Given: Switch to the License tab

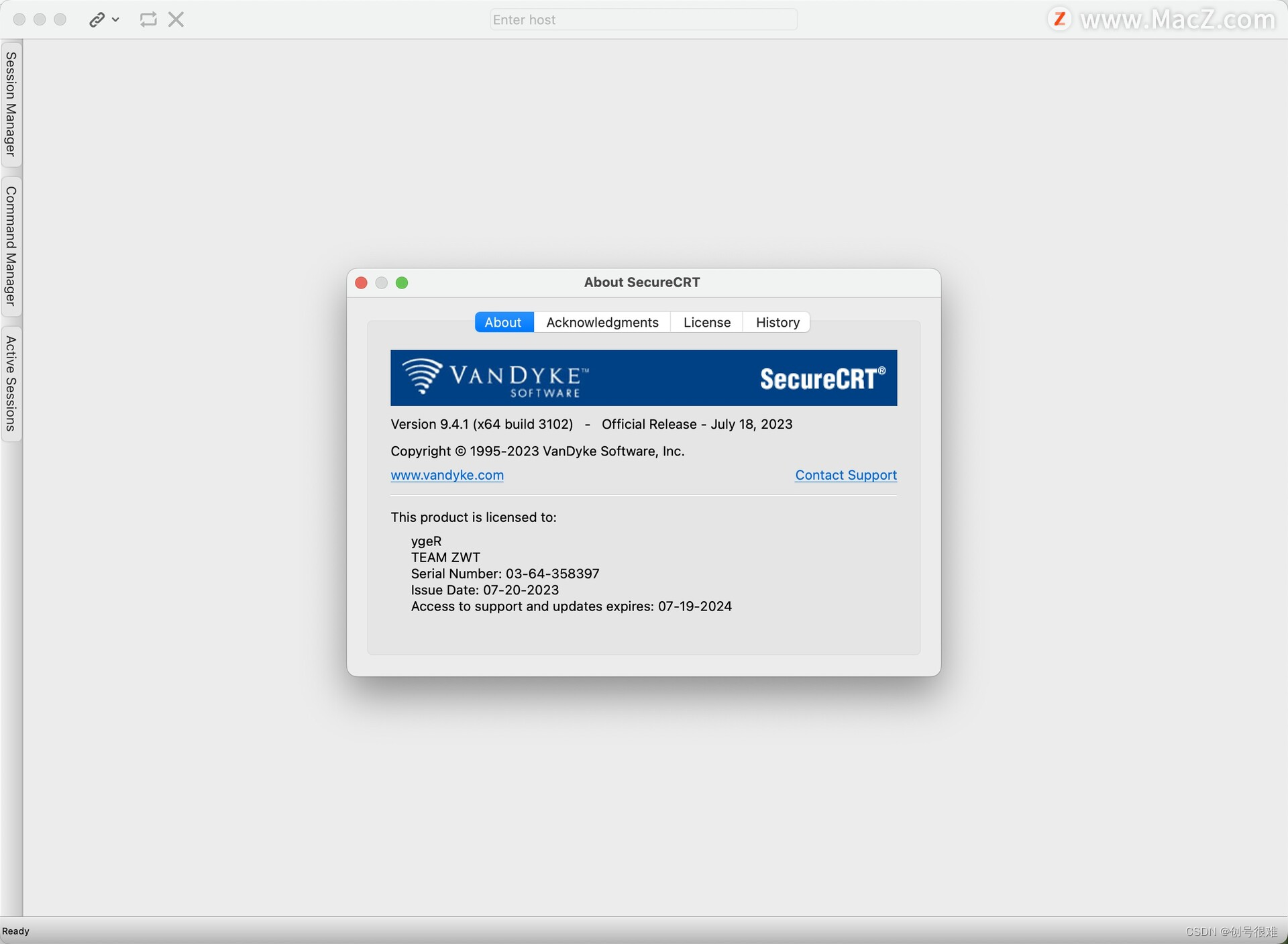Looking at the screenshot, I should pyautogui.click(x=707, y=322).
